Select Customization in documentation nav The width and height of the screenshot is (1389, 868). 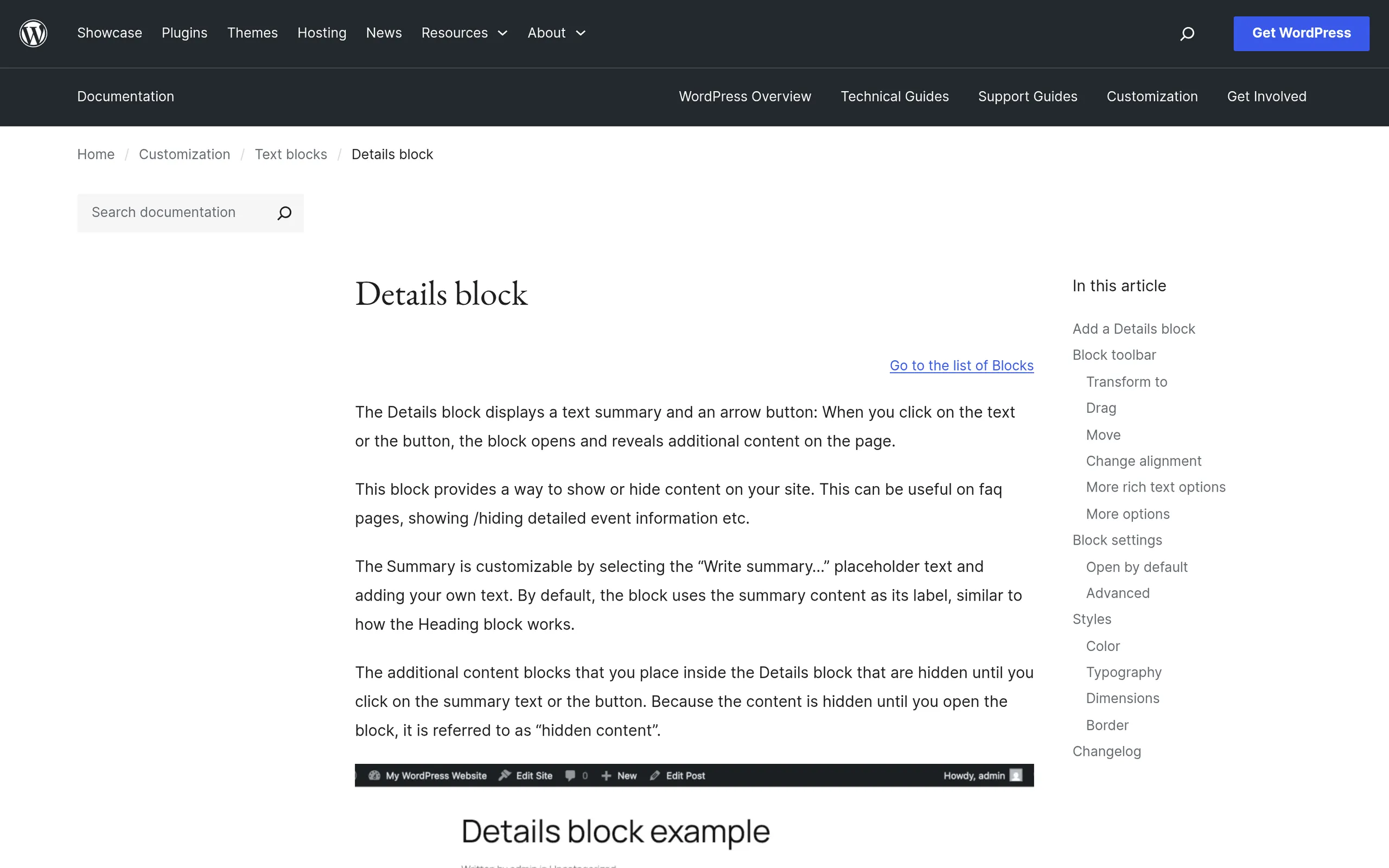click(x=1152, y=97)
